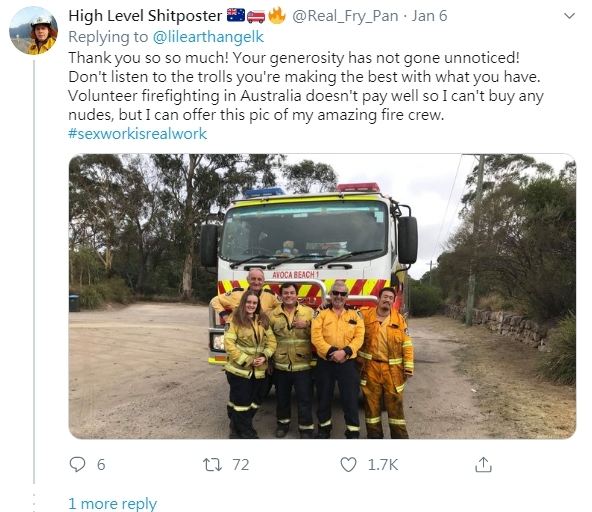Screen dimensions: 592x512
Task: Retweet this post using the arrows icon
Action: 213,465
